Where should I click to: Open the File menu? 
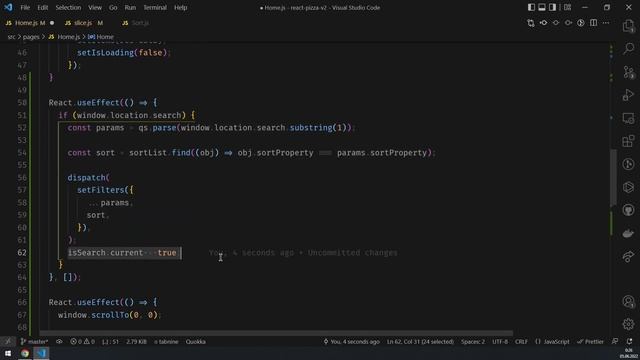click(x=25, y=7)
